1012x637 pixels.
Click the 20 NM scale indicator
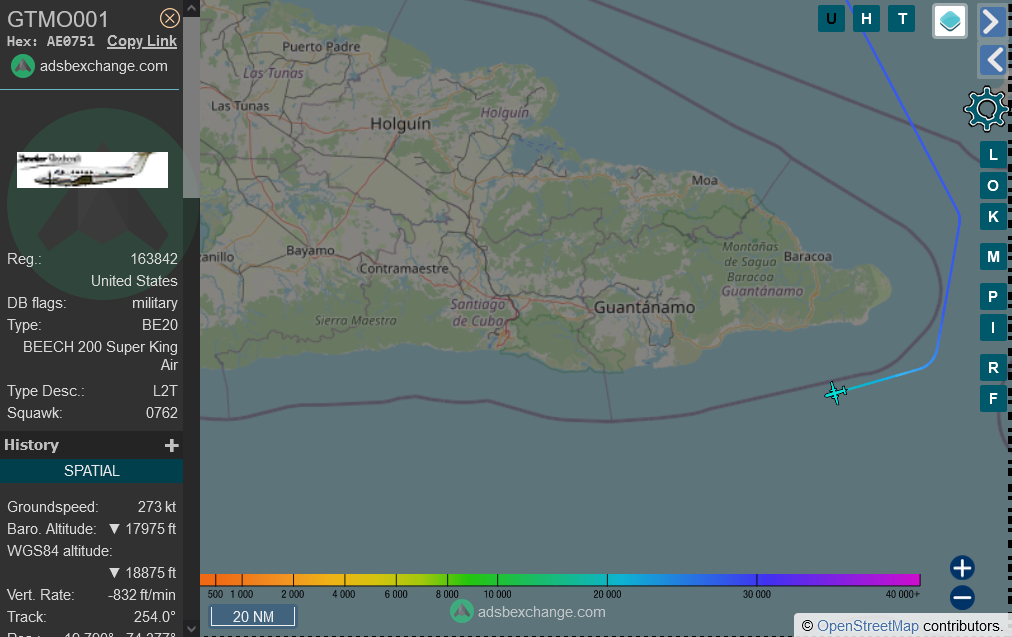pos(253,616)
